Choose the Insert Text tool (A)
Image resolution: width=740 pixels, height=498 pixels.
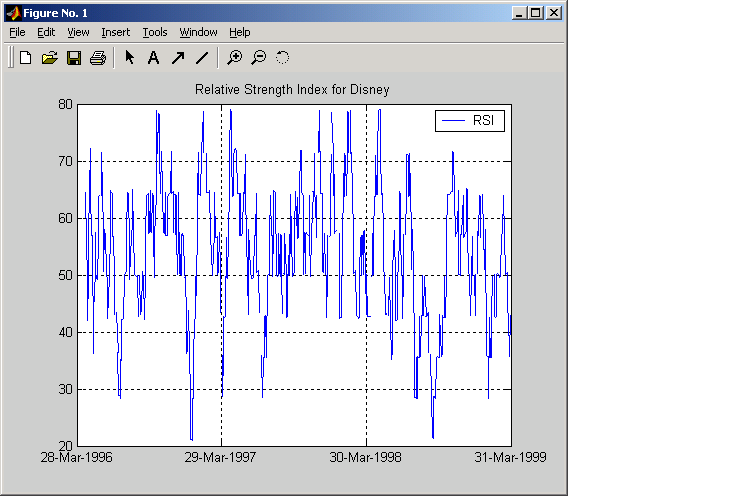[153, 58]
